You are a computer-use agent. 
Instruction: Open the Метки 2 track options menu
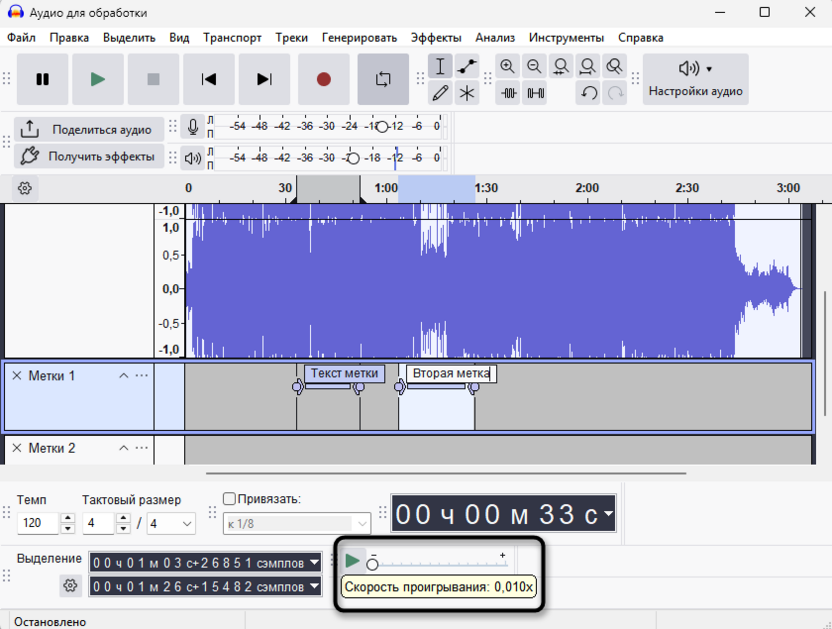coord(142,447)
